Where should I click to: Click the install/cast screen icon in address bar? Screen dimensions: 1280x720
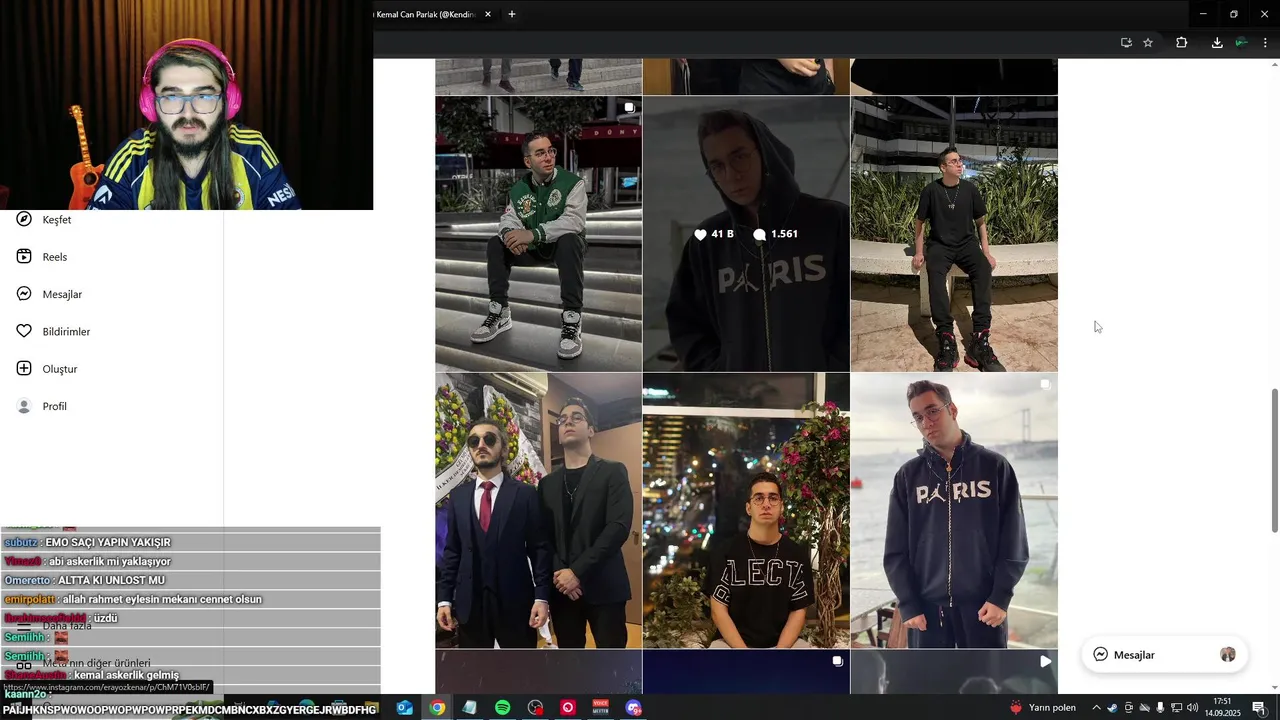(x=1126, y=43)
